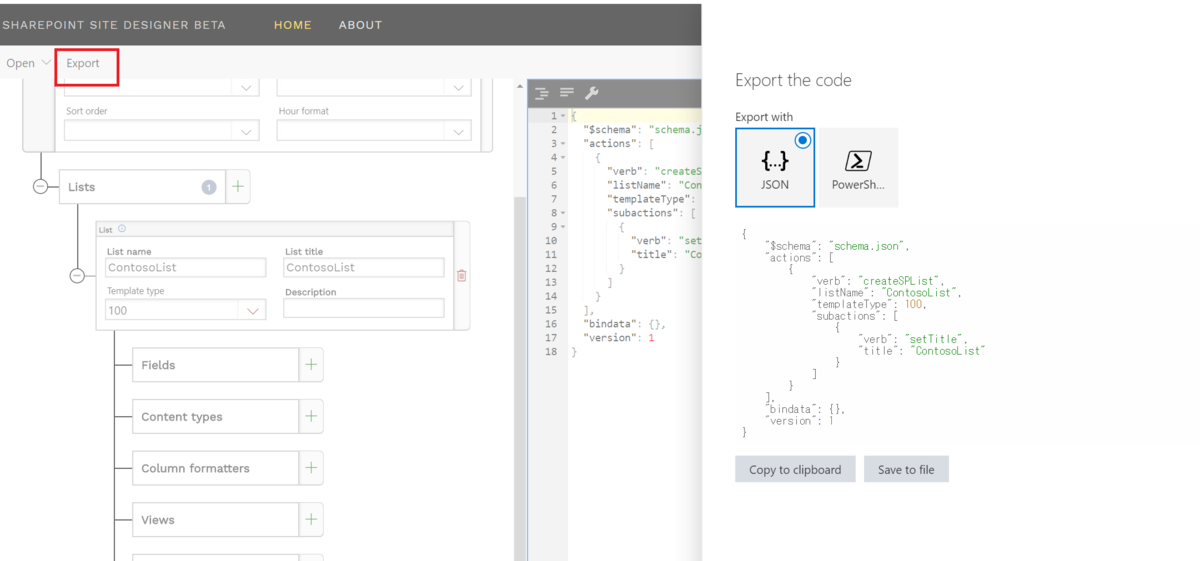Click the compact JSON icon in editor toolbar

[x=567, y=93]
